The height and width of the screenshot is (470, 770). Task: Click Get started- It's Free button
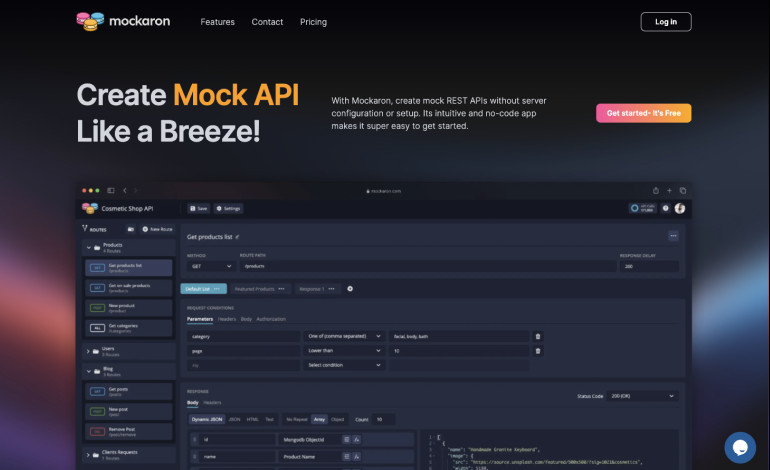(x=643, y=113)
